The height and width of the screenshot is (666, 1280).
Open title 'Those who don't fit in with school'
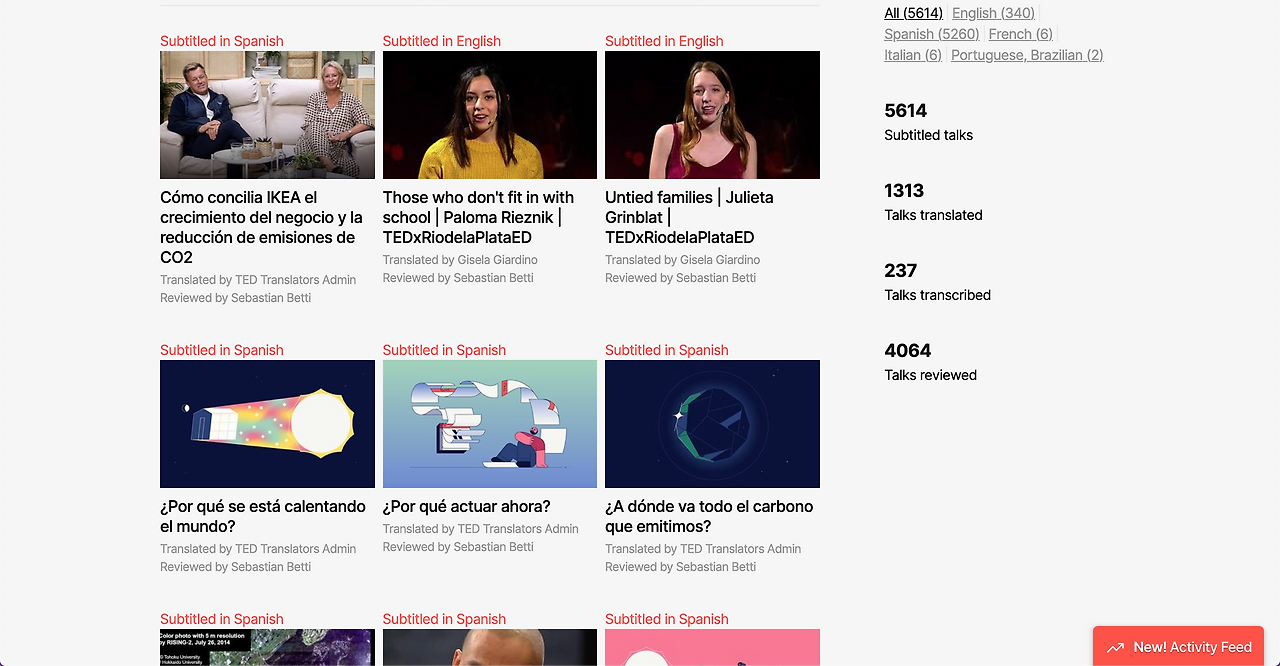point(478,217)
